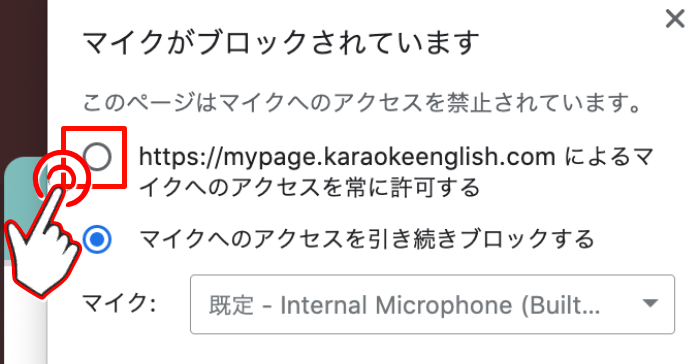Select the continue blocking microphone radio button
This screenshot has height=364, width=700.
coord(97,239)
